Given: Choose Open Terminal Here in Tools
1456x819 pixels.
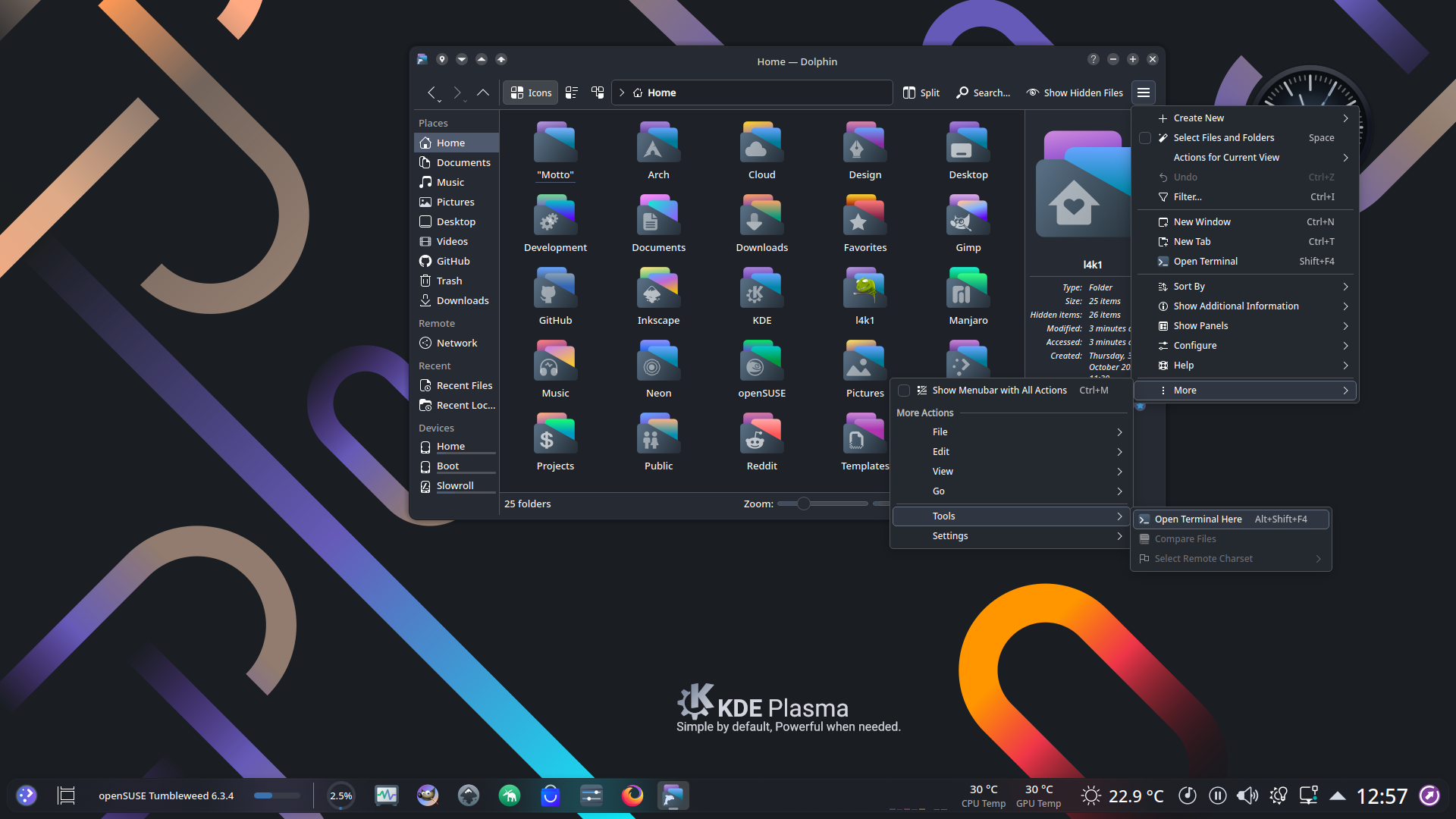Looking at the screenshot, I should [x=1231, y=519].
